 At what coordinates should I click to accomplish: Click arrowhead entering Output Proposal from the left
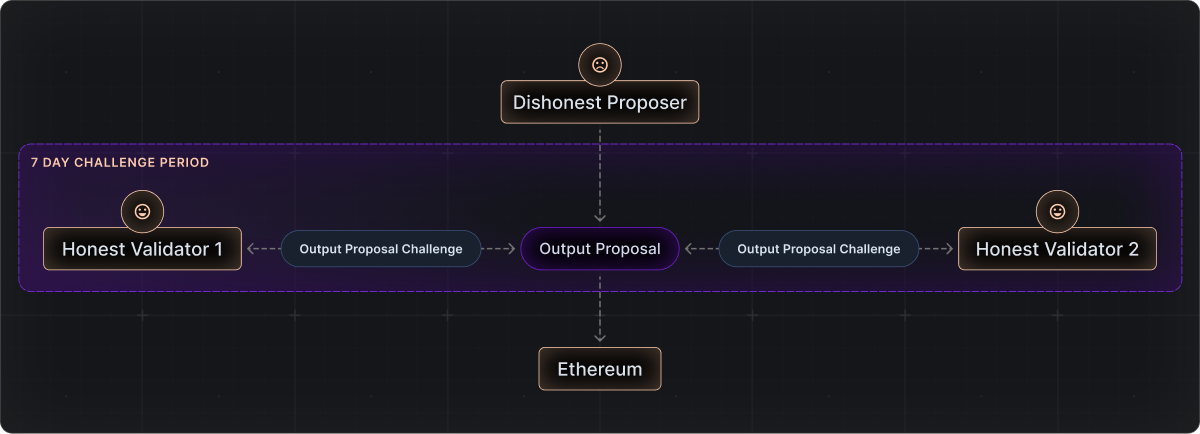[x=510, y=249]
